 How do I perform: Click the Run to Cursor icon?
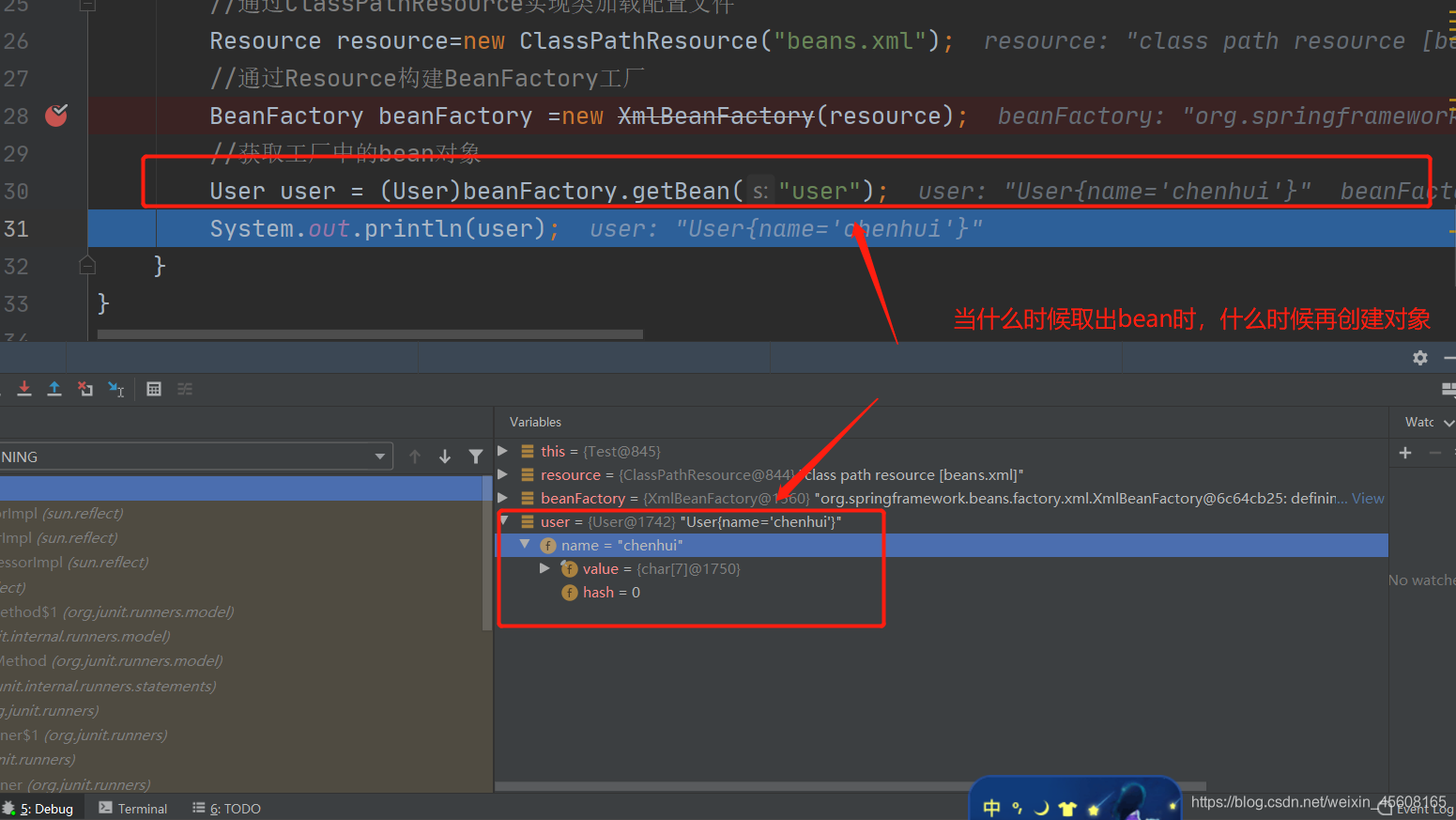(116, 389)
